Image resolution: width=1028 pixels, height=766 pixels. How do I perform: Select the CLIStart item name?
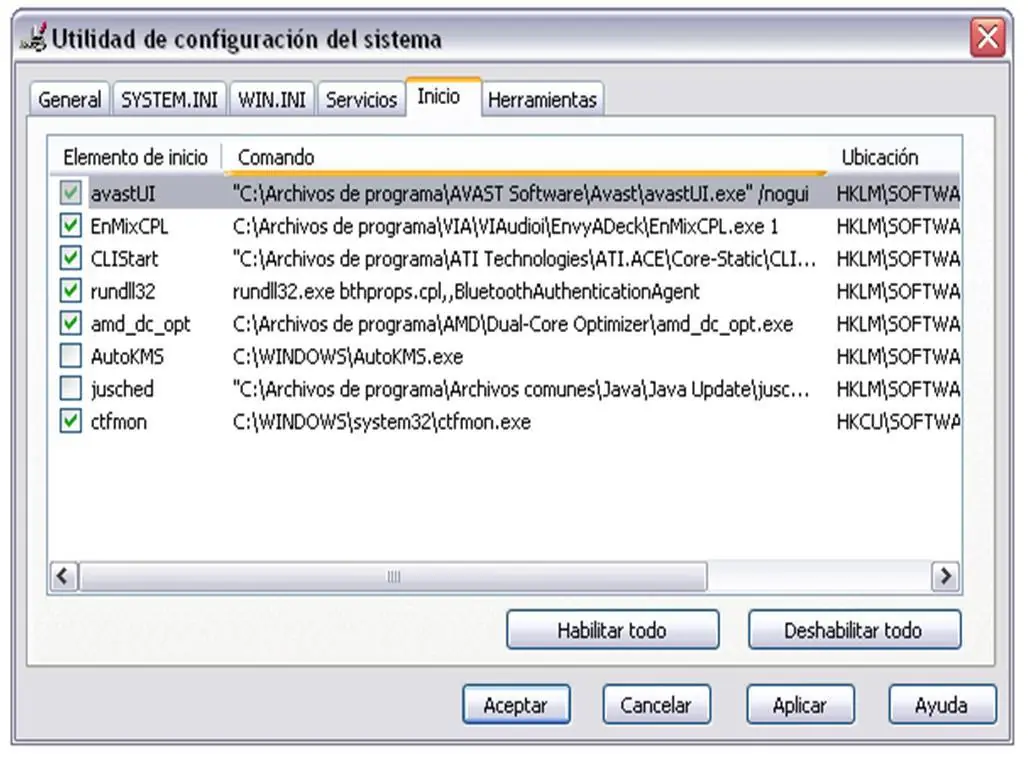[x=125, y=259]
